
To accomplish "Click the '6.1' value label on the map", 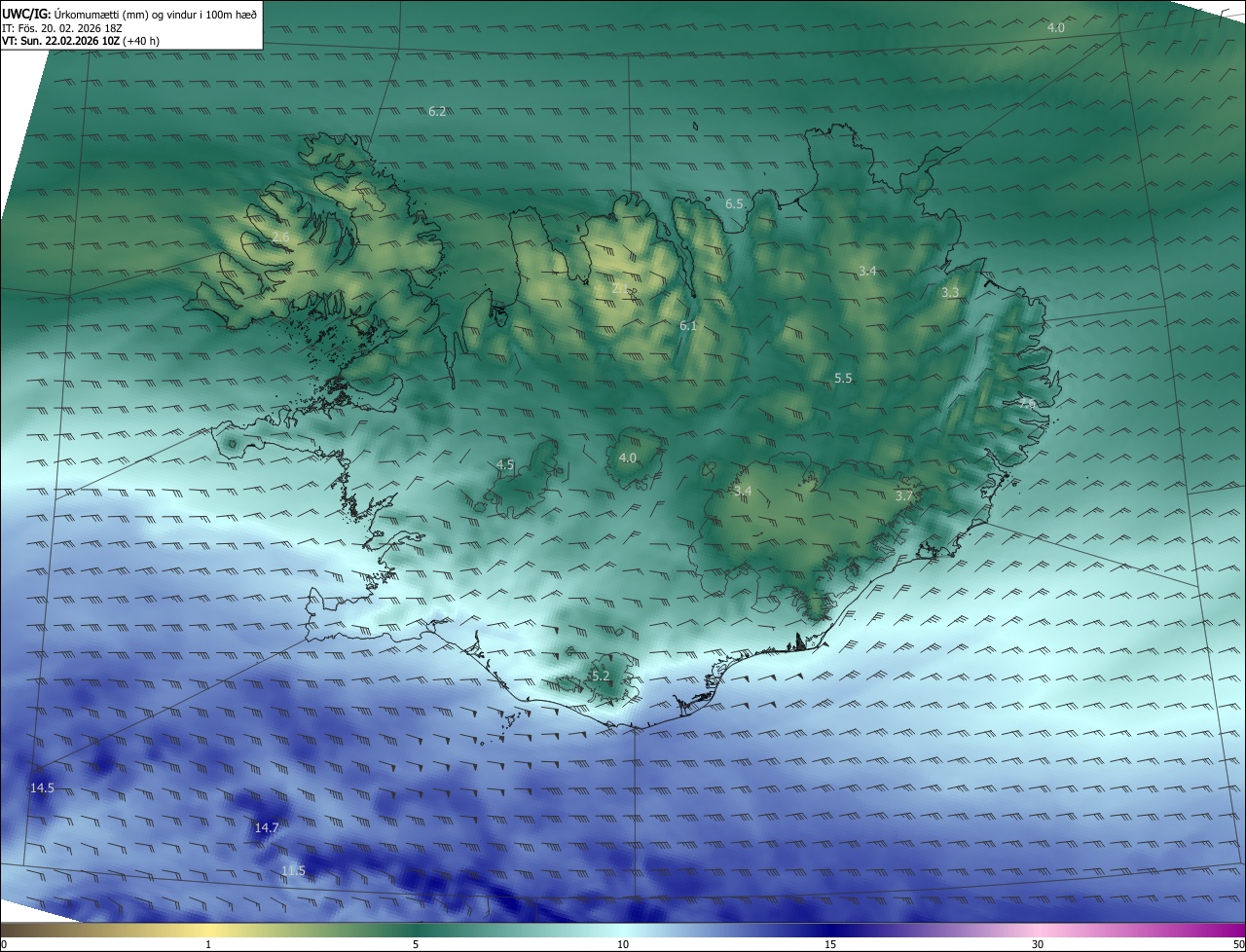I will click(x=688, y=326).
